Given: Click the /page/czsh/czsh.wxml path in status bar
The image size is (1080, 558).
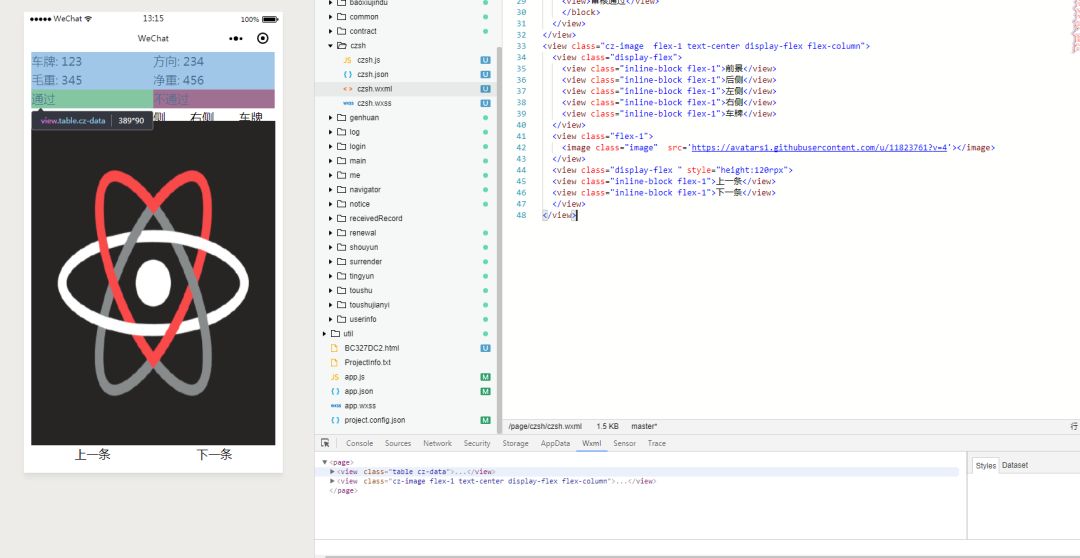Looking at the screenshot, I should (x=545, y=426).
